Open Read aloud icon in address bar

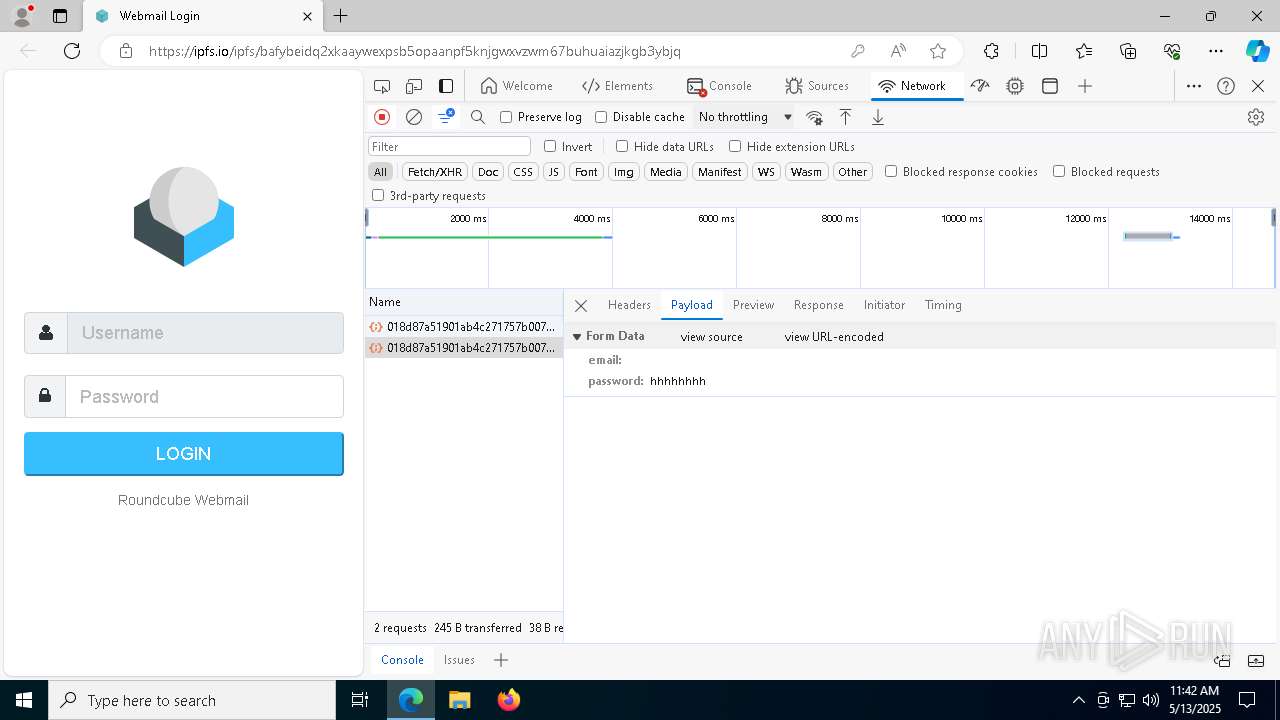[898, 51]
